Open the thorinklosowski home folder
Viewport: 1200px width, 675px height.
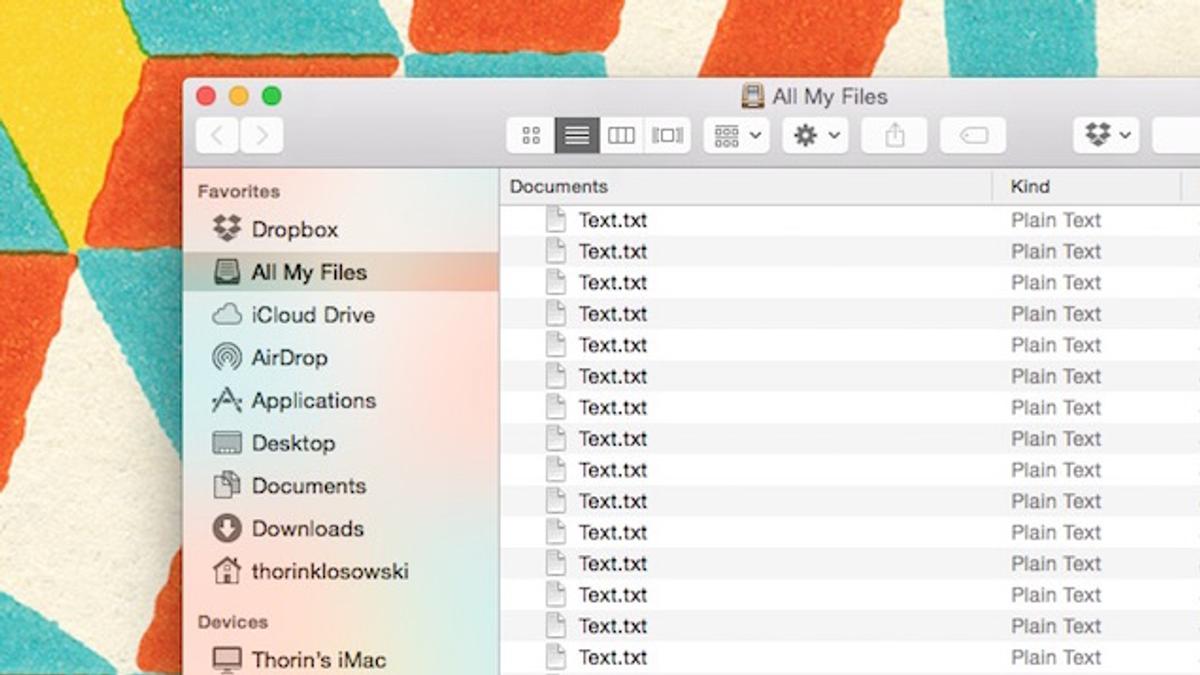pos(329,572)
